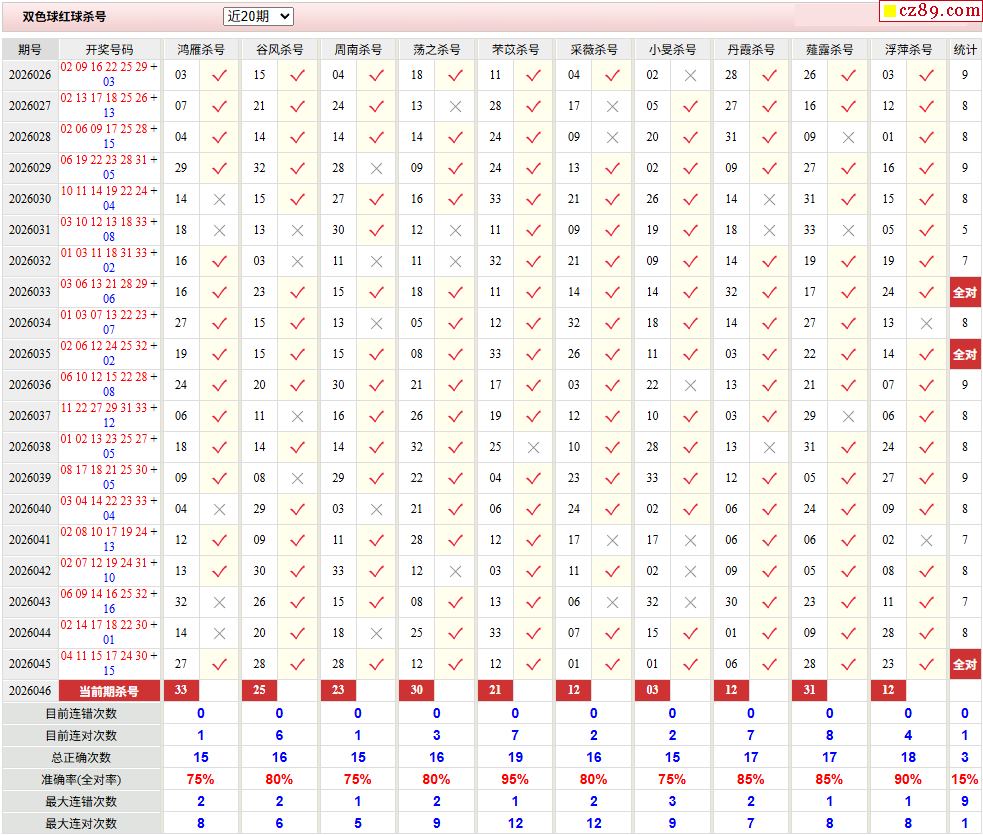Click the 全对 badge in row 2026033
This screenshot has width=983, height=835.
(964, 292)
